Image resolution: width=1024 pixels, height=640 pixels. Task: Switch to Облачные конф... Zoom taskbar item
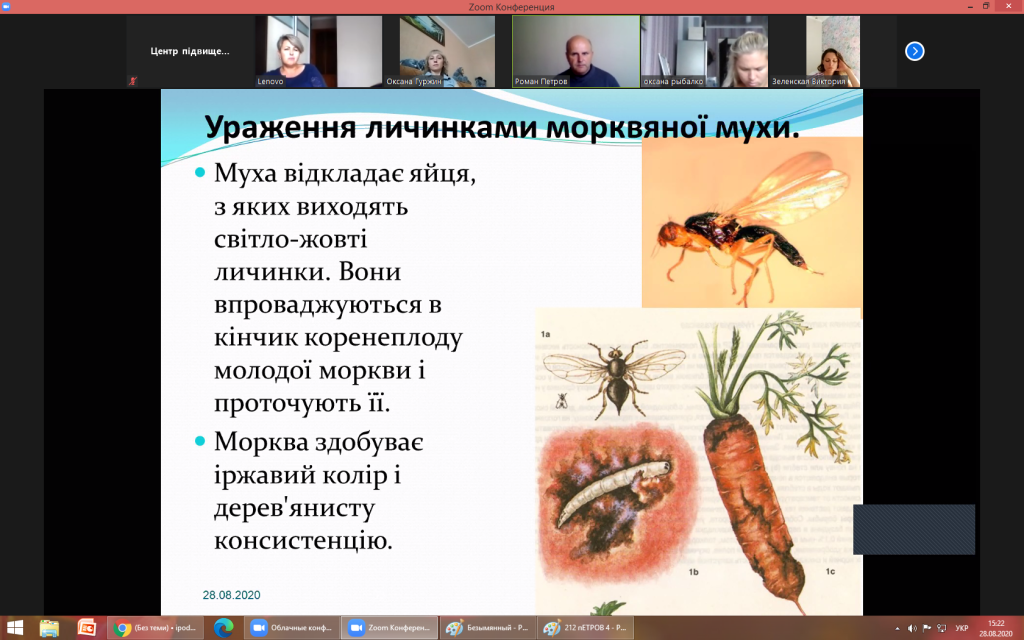tap(291, 628)
